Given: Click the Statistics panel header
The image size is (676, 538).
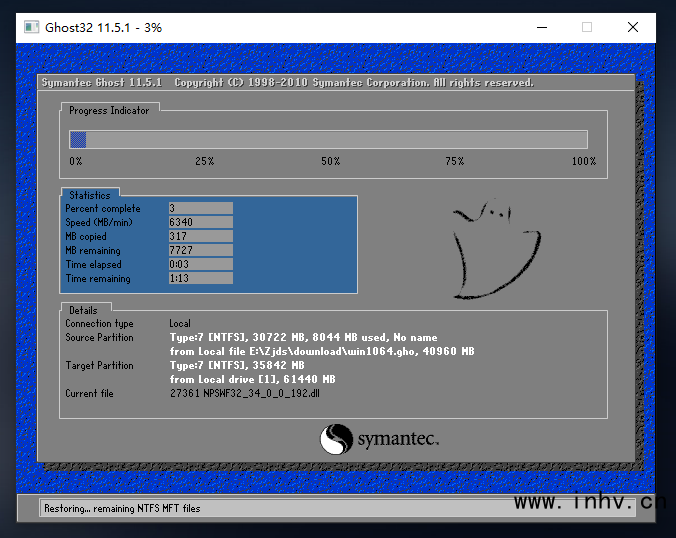Looking at the screenshot, I should 89,195.
